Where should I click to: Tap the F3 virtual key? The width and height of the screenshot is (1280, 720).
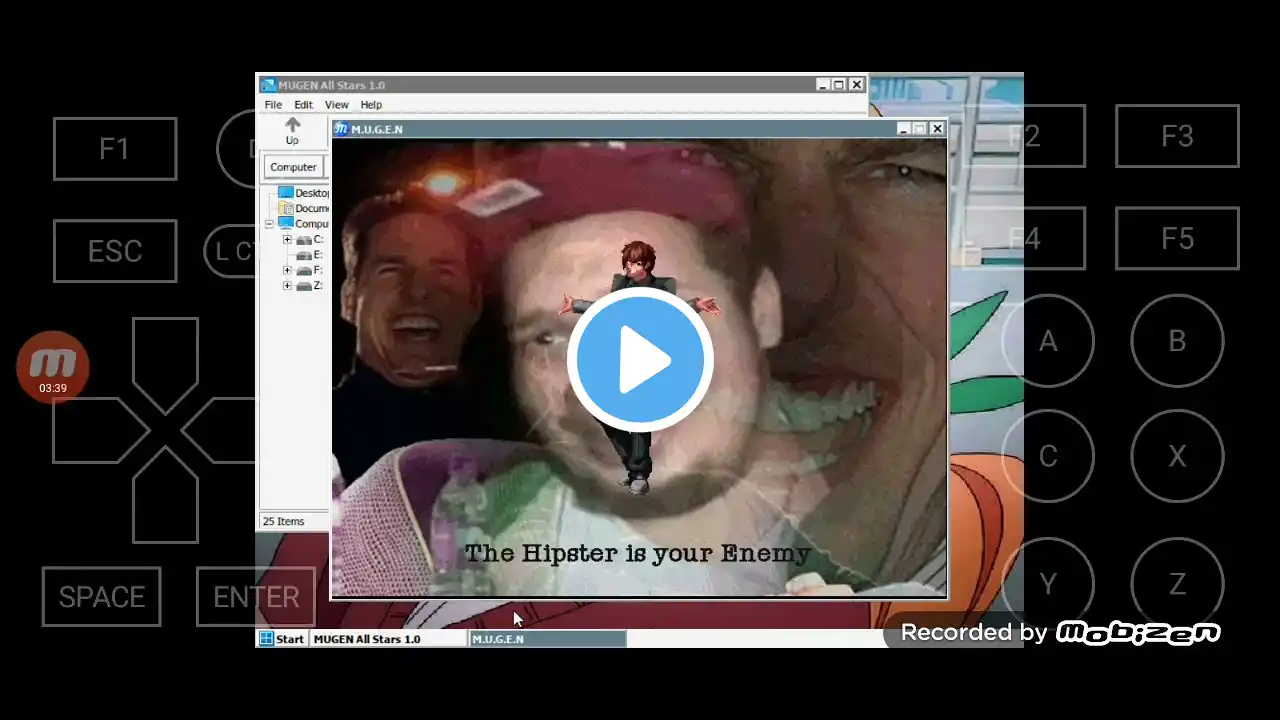tap(1177, 136)
